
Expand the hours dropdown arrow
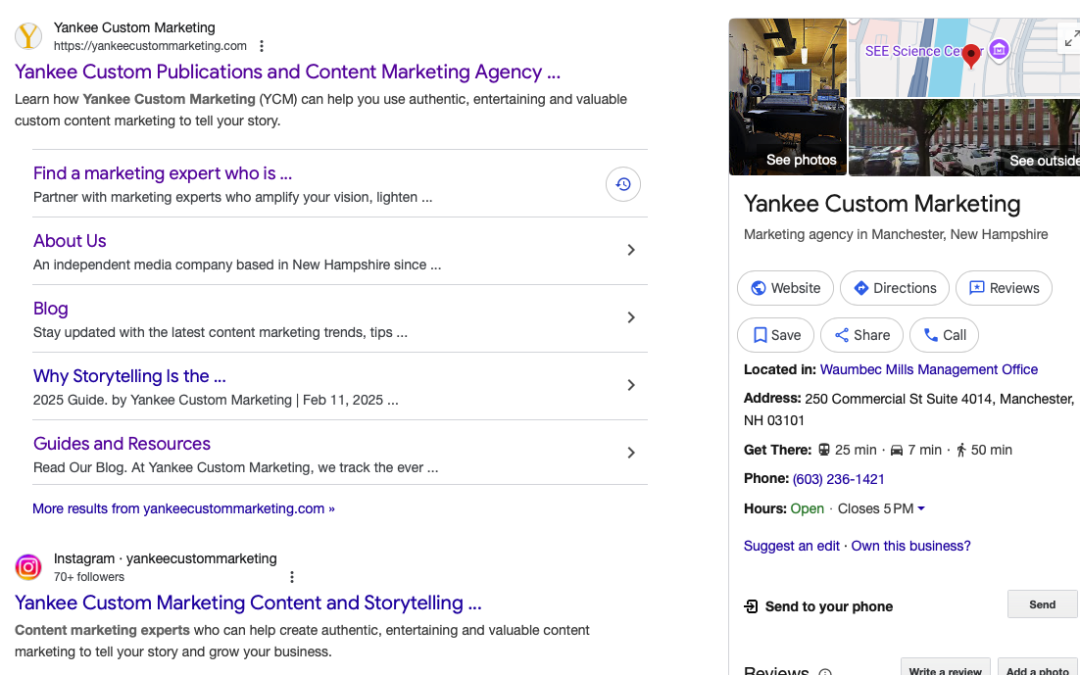coord(921,508)
